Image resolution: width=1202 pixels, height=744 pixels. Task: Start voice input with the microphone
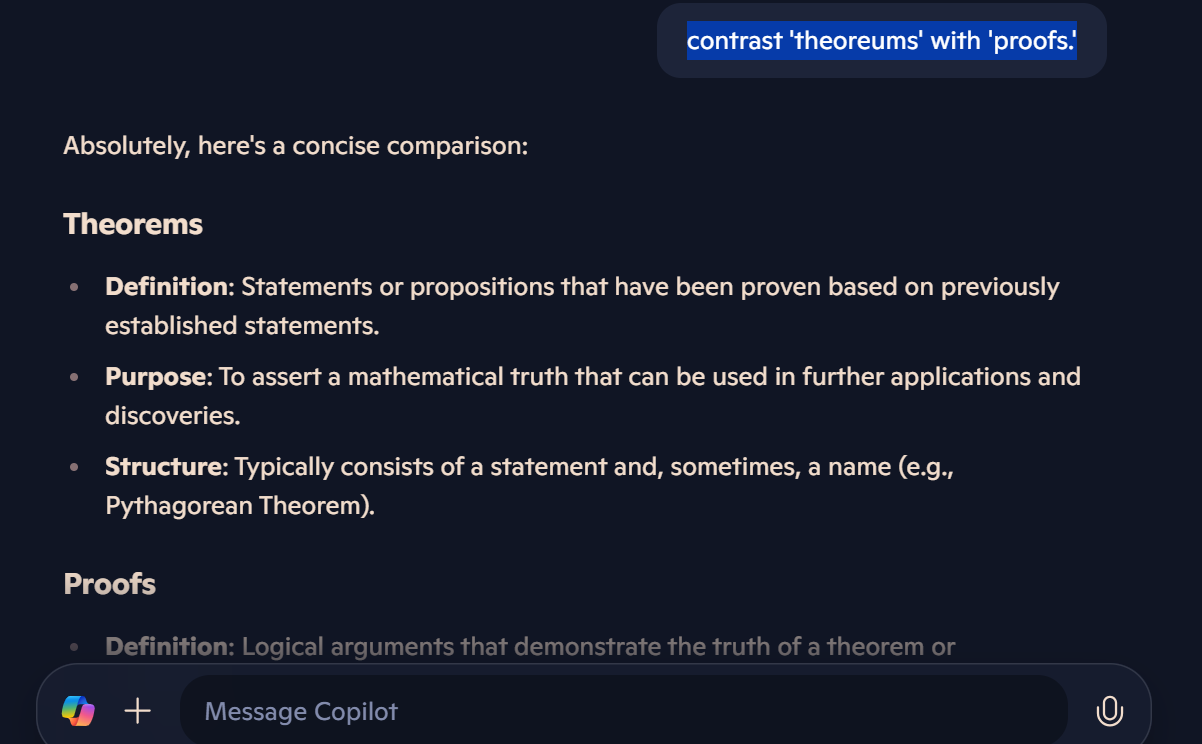click(x=1109, y=711)
